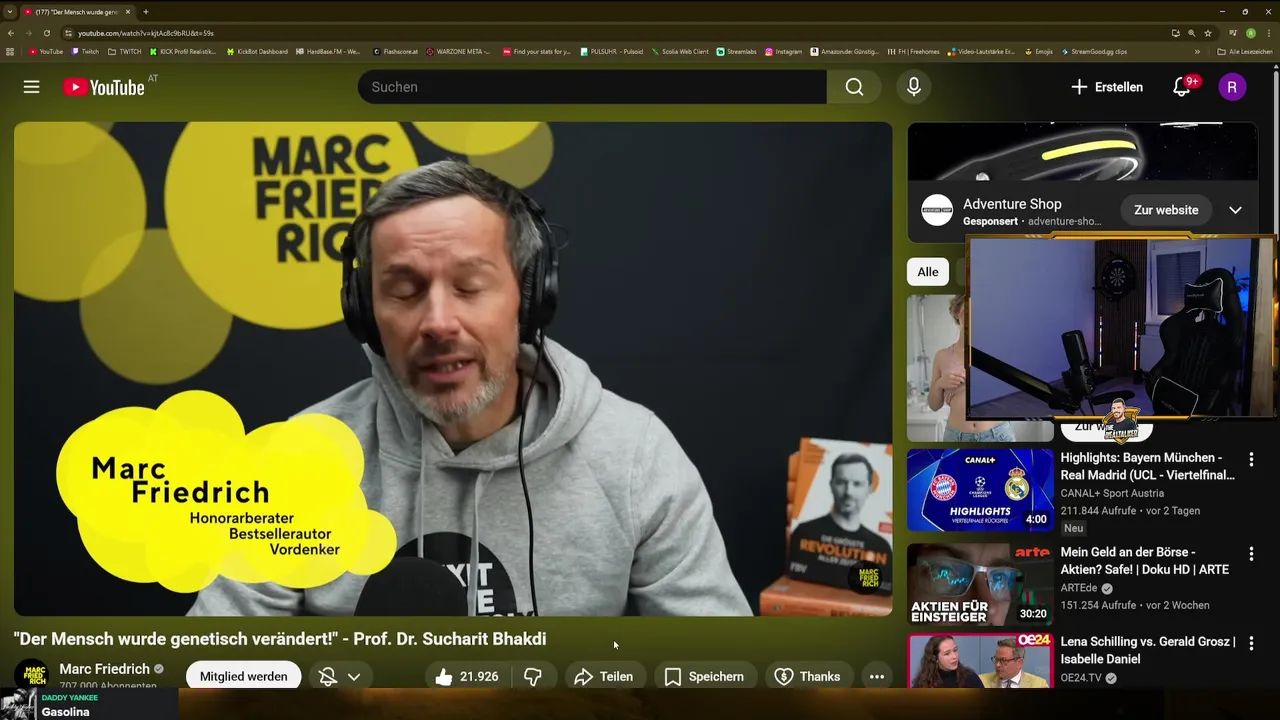Open the Twitch bookmark
1280x720 pixels.
[x=85, y=51]
